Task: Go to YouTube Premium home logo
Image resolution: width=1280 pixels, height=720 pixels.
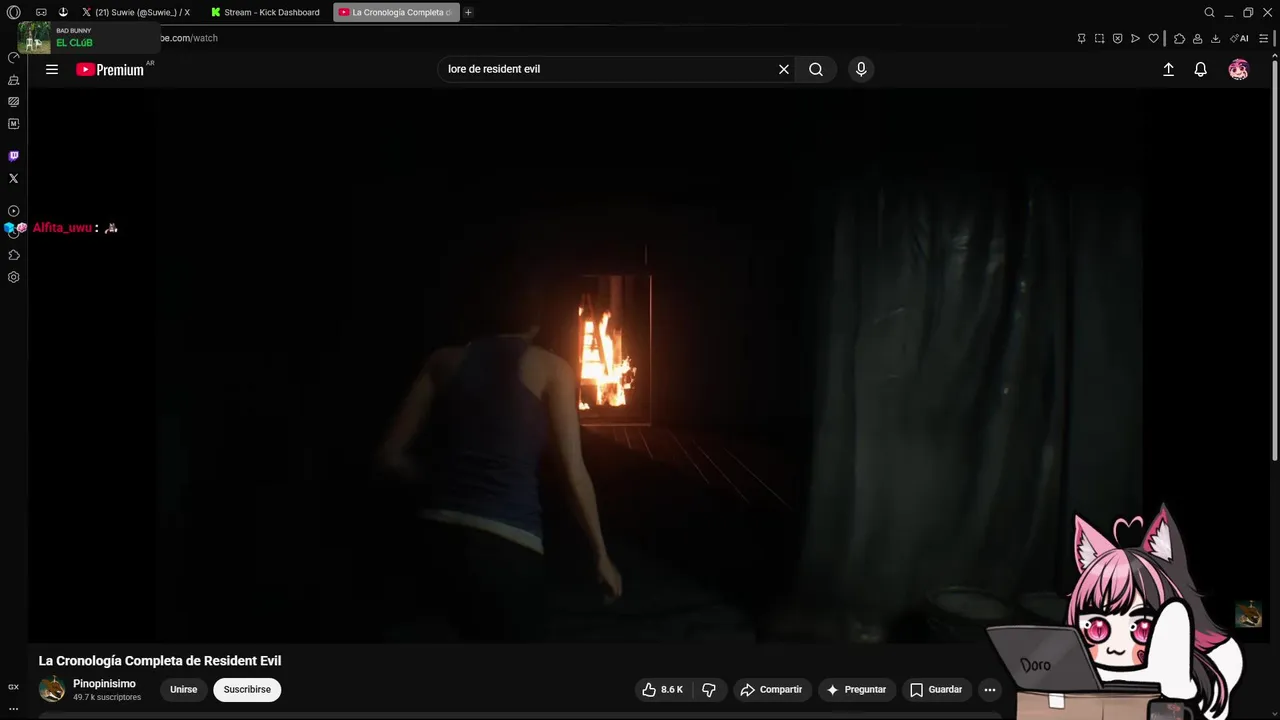Action: pos(111,69)
